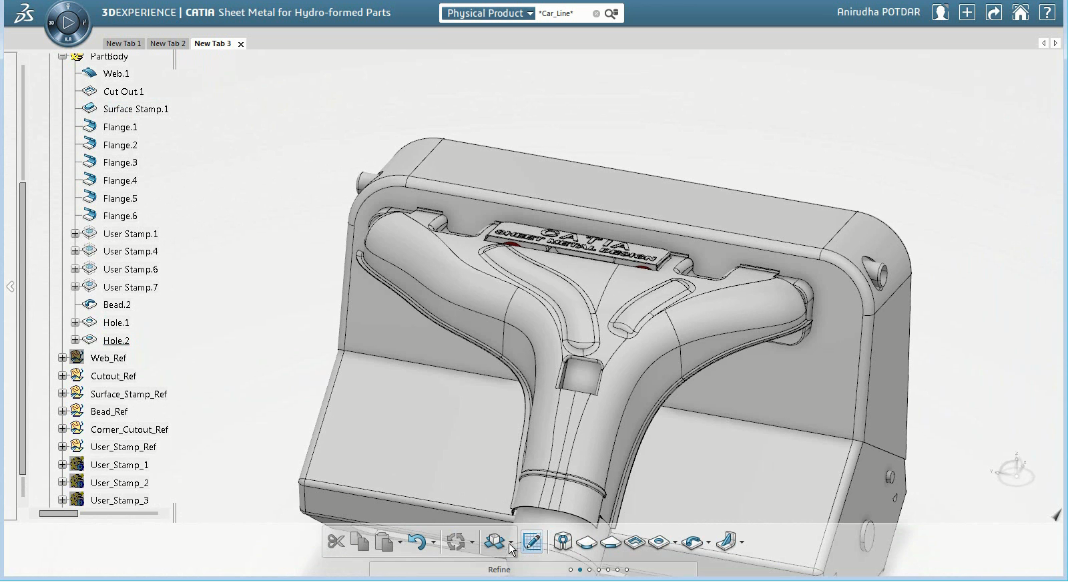Click the Update refresh arrows icon

click(455, 542)
